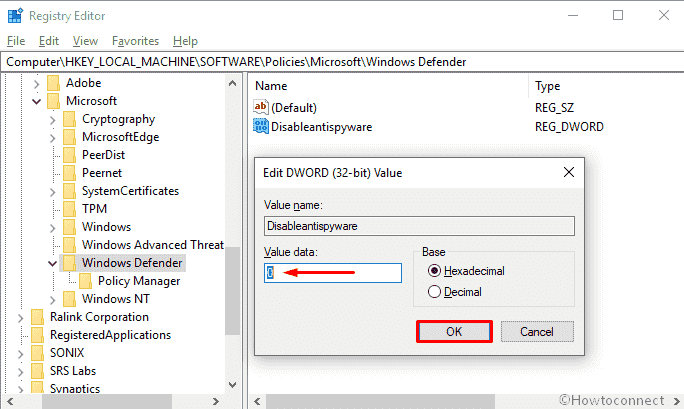Expand the SONIX key
The width and height of the screenshot is (684, 409).
click(x=21, y=353)
